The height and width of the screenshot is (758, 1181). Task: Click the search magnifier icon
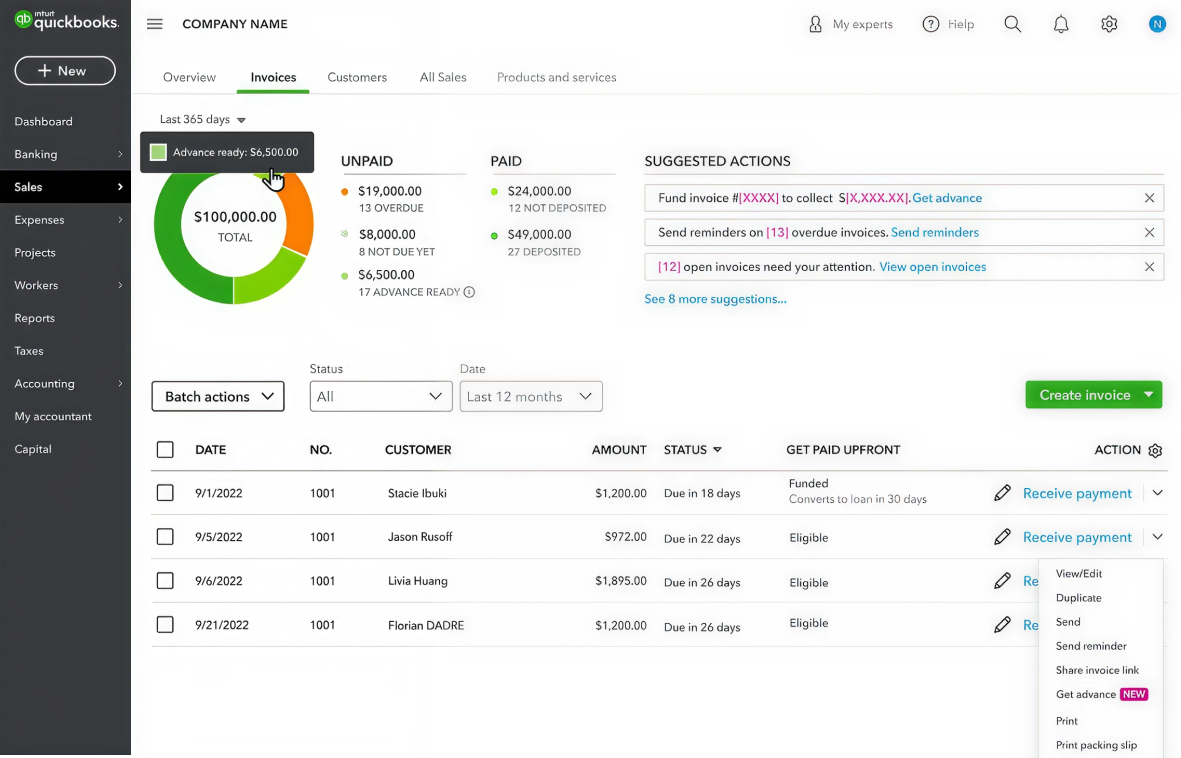(1012, 24)
